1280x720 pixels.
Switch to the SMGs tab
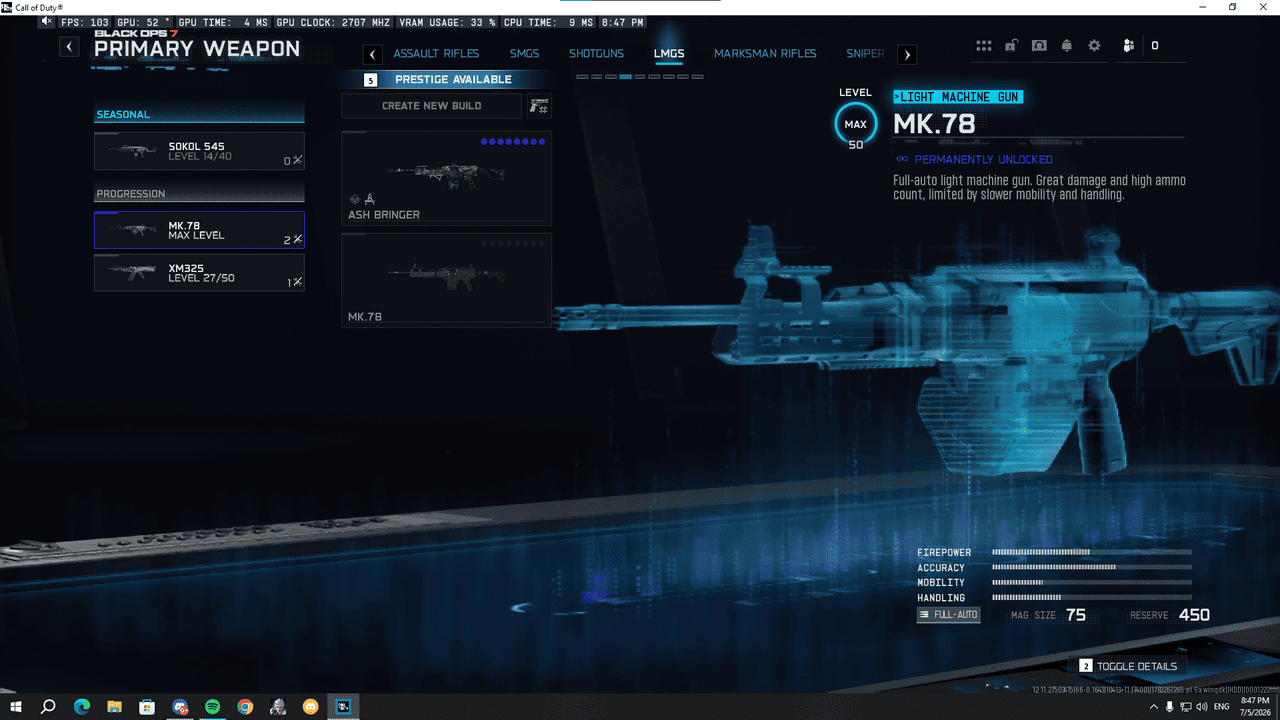click(x=524, y=54)
